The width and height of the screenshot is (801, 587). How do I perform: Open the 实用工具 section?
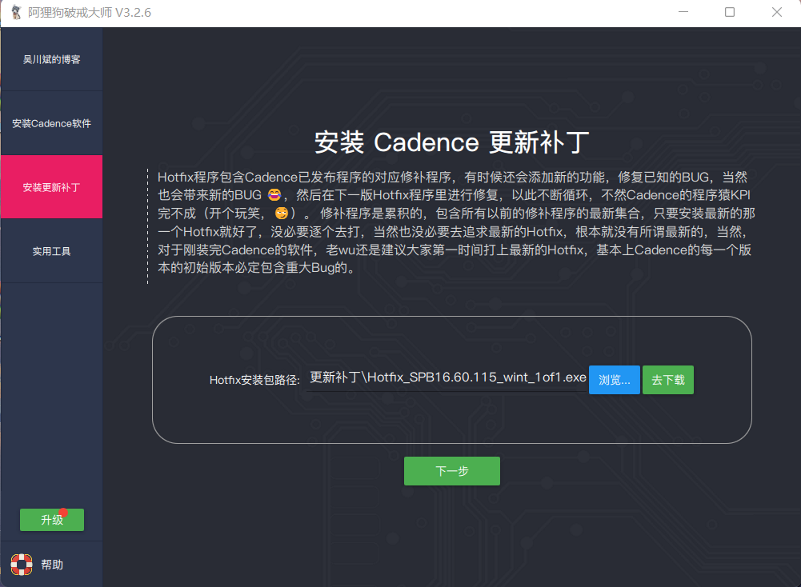tap(52, 251)
